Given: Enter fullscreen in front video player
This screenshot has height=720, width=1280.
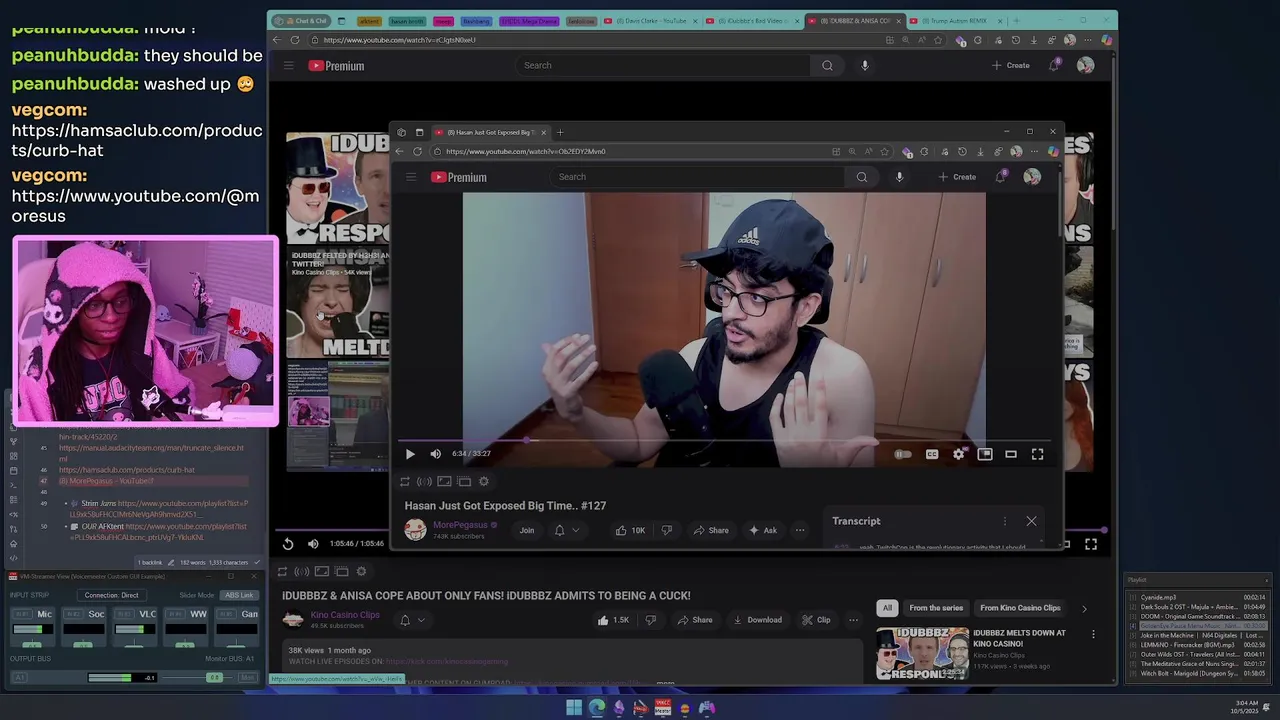Looking at the screenshot, I should [1037, 454].
